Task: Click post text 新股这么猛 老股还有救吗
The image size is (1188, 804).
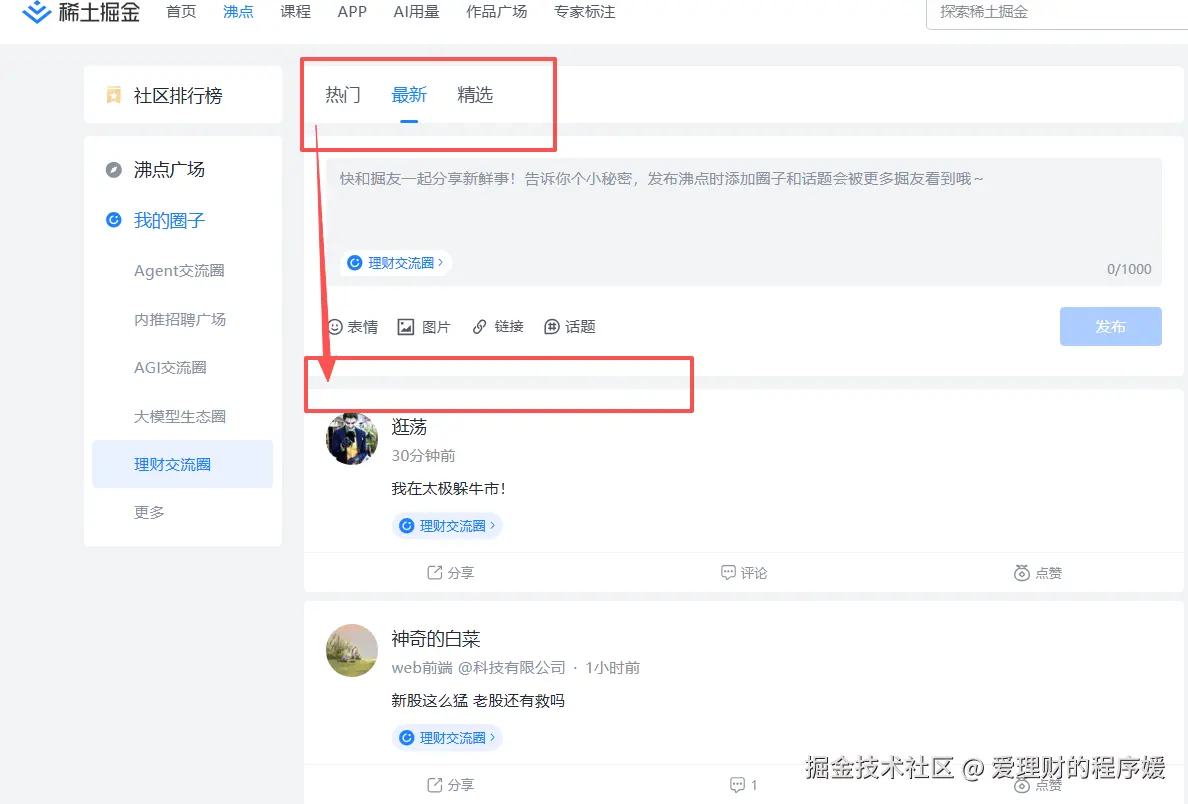Action: [x=478, y=701]
